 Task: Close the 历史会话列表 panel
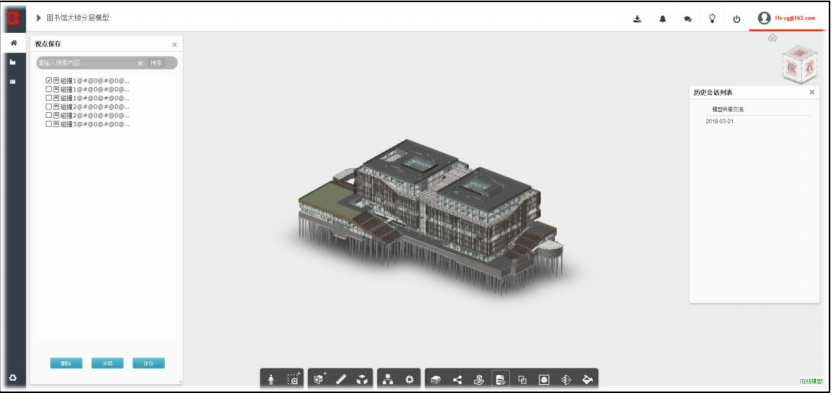tap(812, 92)
